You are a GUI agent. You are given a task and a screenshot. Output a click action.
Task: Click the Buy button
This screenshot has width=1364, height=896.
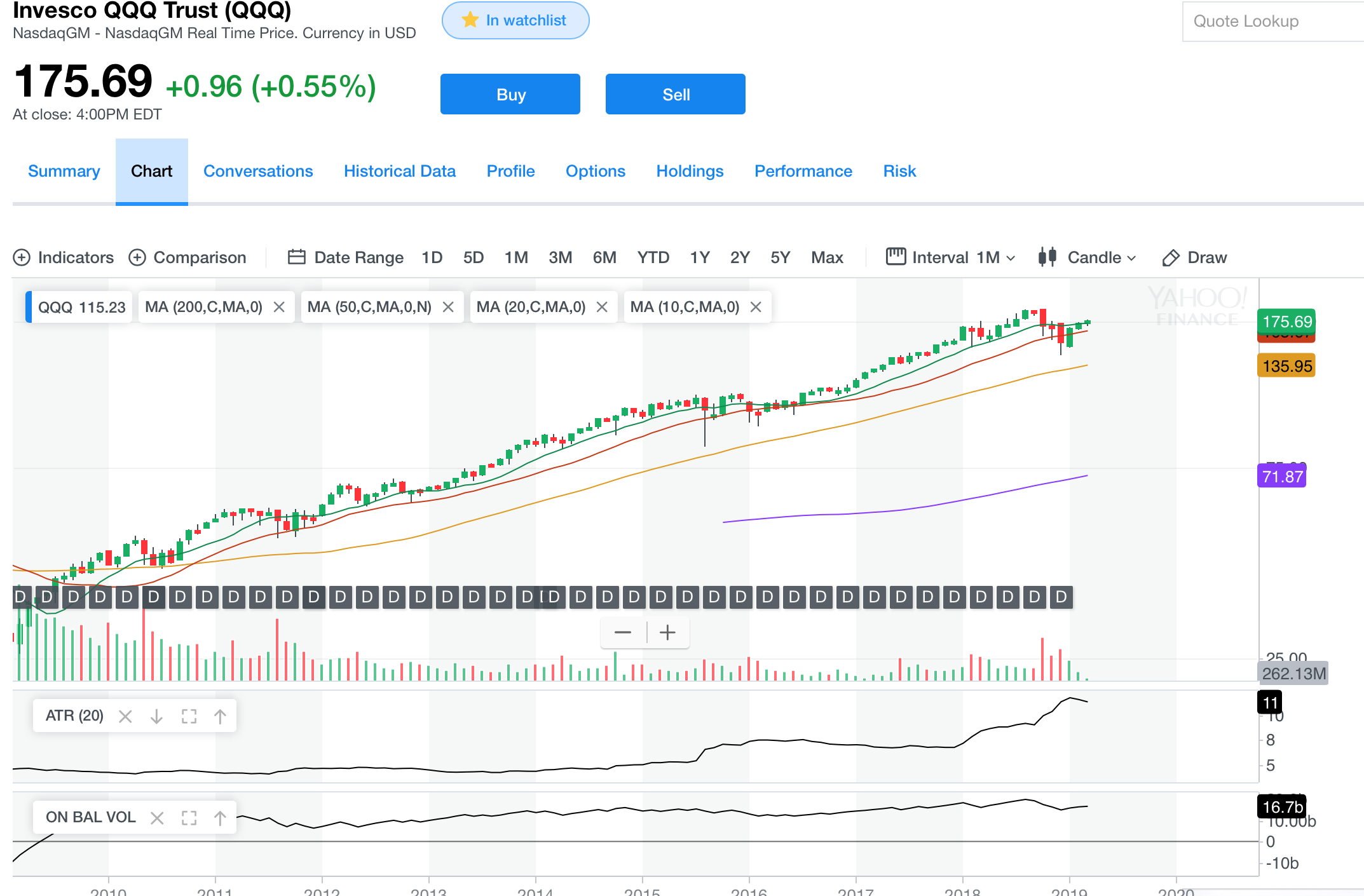pyautogui.click(x=510, y=94)
